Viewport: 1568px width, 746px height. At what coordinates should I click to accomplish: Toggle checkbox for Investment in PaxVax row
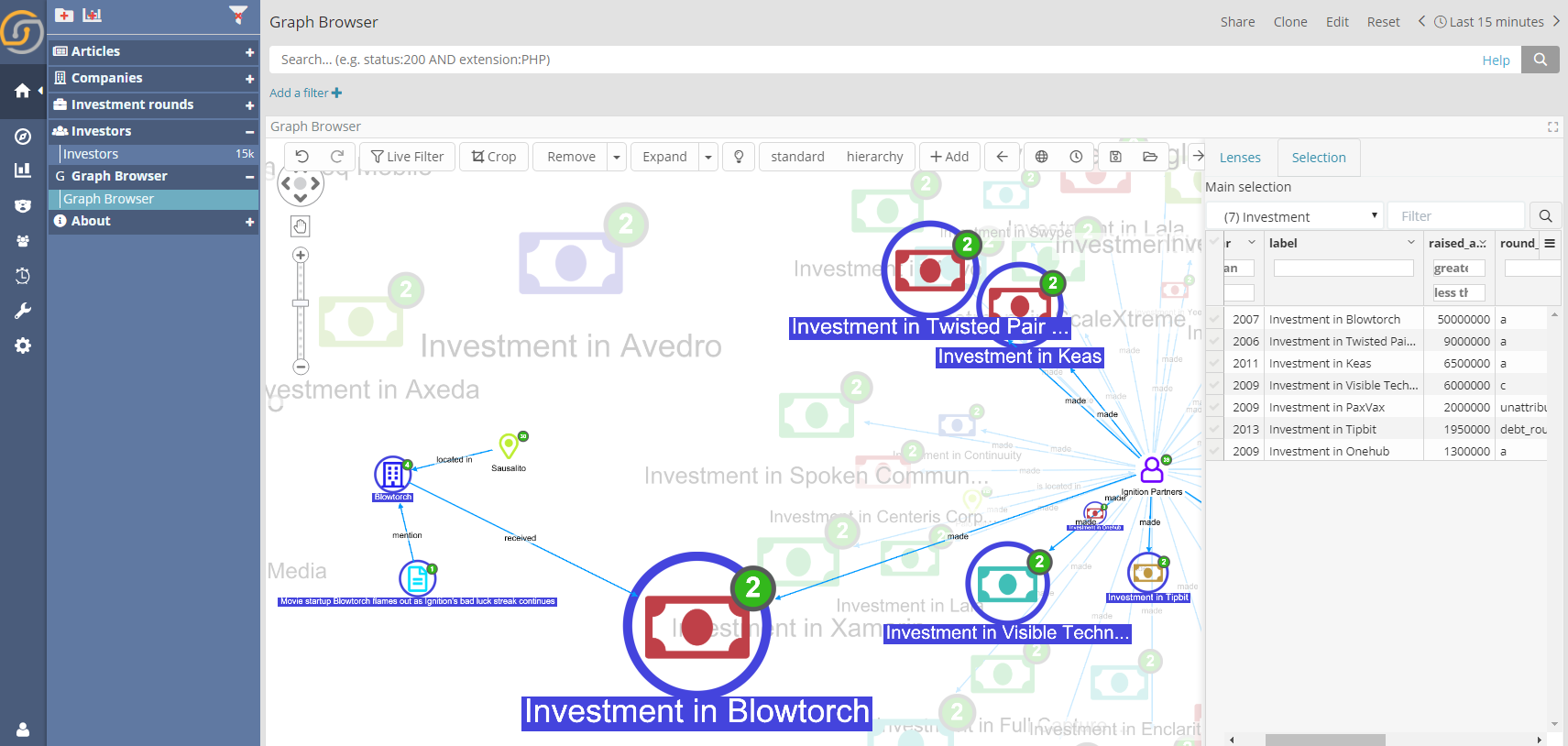[x=1215, y=407]
